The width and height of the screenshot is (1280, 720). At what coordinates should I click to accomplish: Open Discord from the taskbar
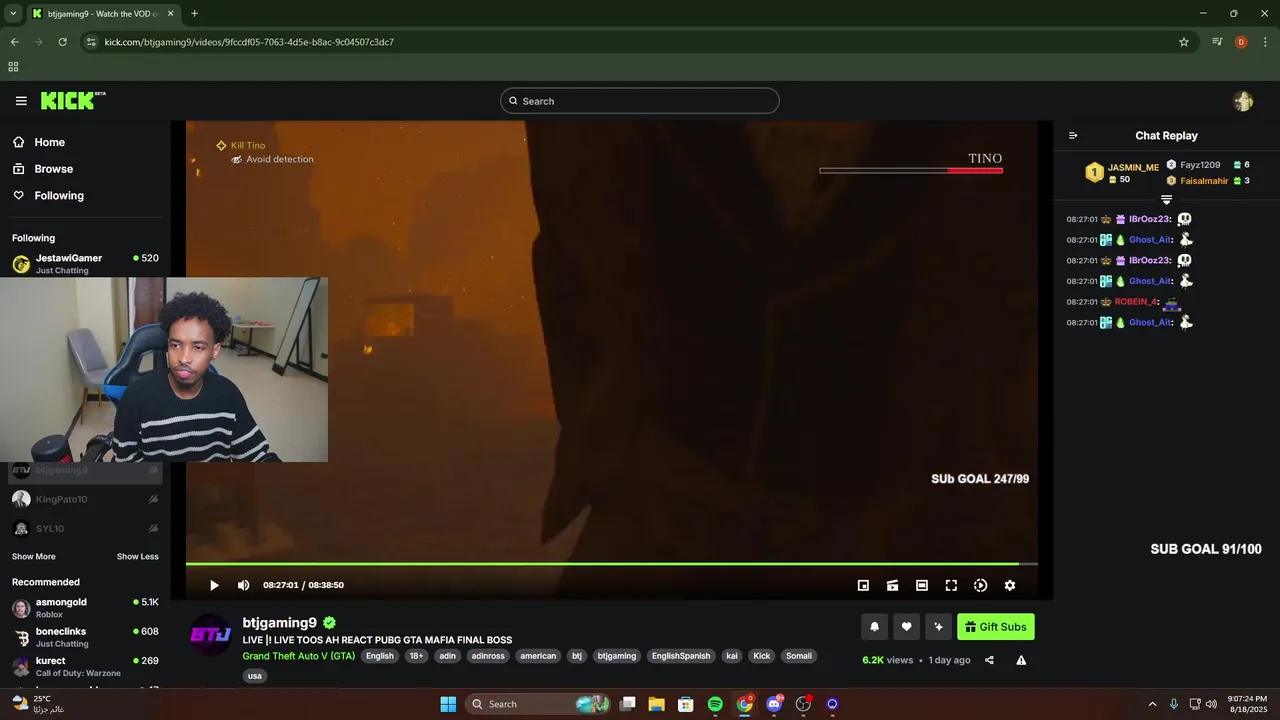point(774,704)
